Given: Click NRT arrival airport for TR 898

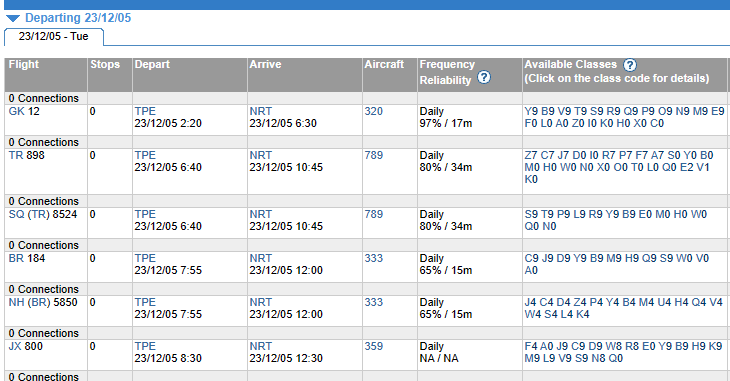Looking at the screenshot, I should point(260,155).
